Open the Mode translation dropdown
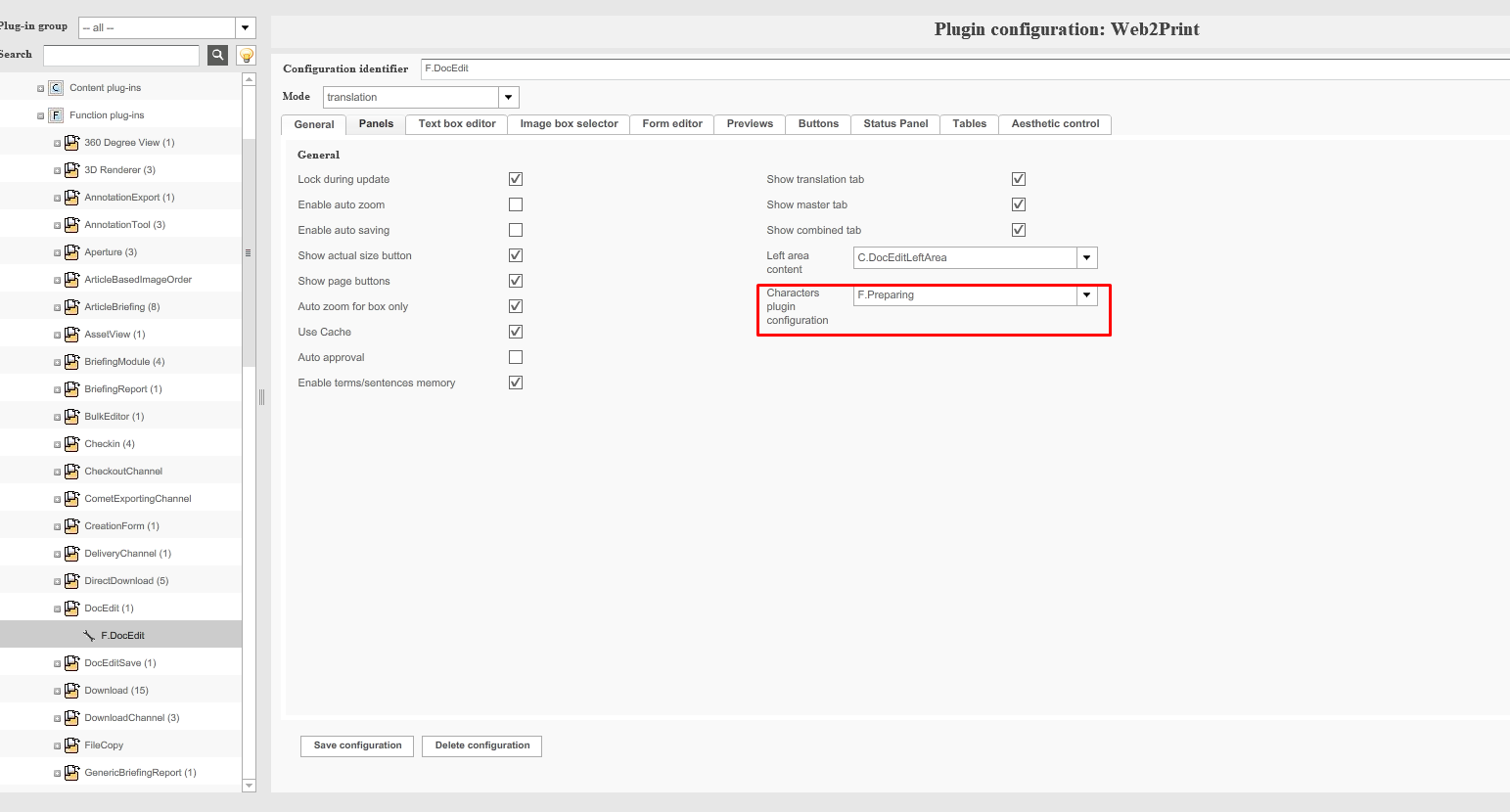The image size is (1510, 812). 508,97
